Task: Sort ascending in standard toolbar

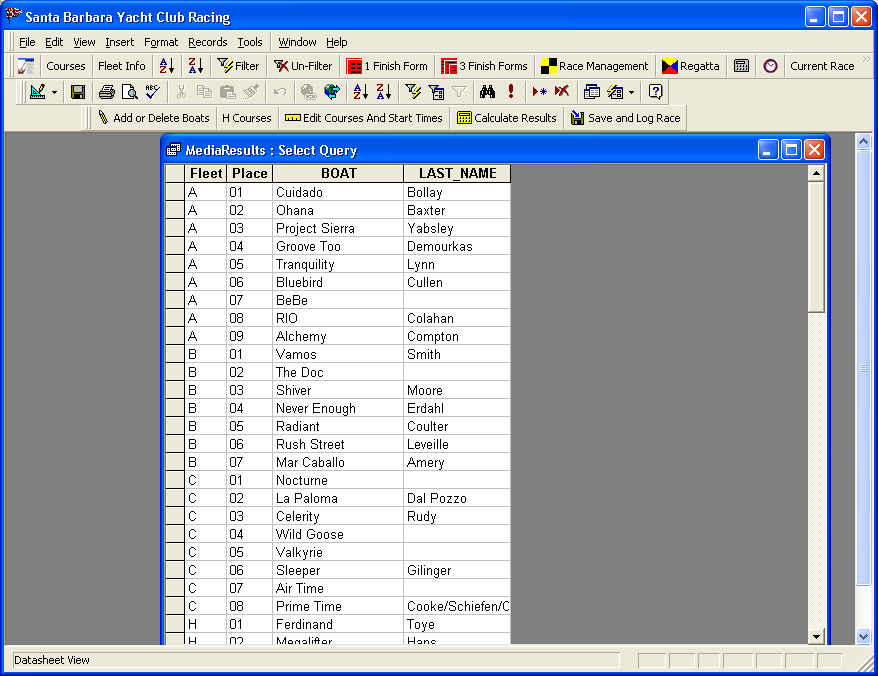Action: pyautogui.click(x=361, y=92)
